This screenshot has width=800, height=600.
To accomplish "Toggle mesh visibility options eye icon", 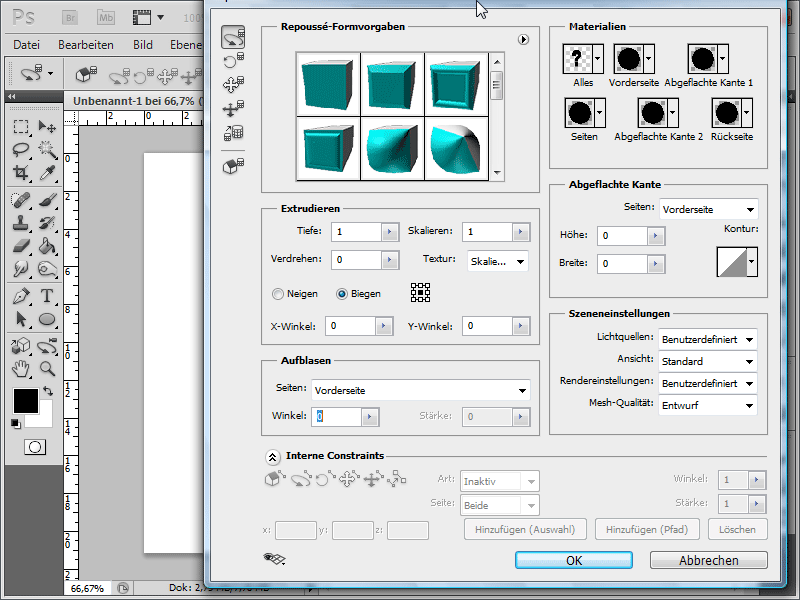I will point(274,559).
